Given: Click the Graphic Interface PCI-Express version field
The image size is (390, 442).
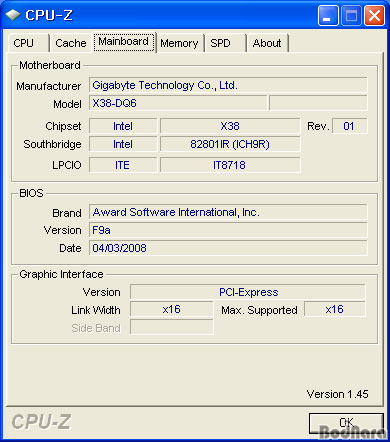Looking at the screenshot, I should tap(248, 292).
